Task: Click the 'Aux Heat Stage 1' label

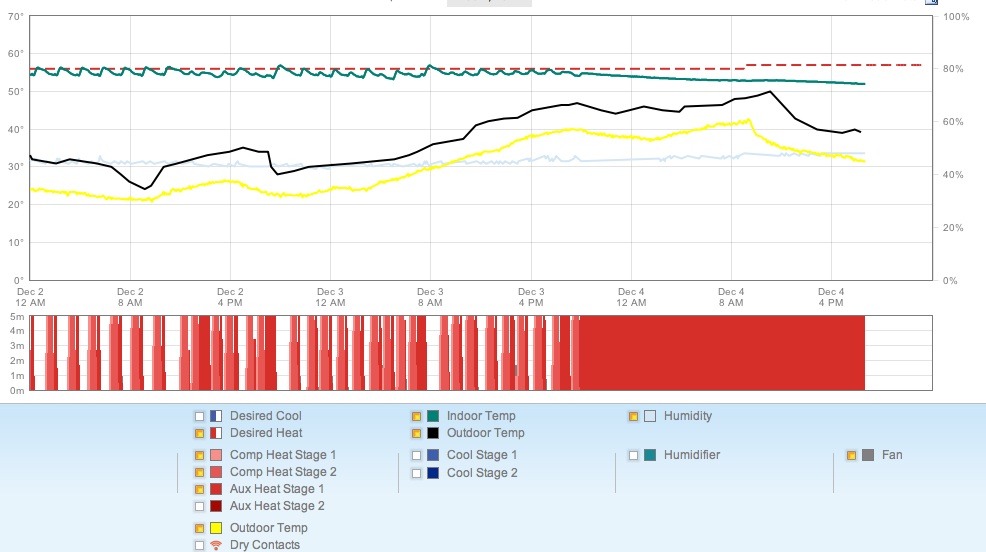Action: (x=277, y=489)
